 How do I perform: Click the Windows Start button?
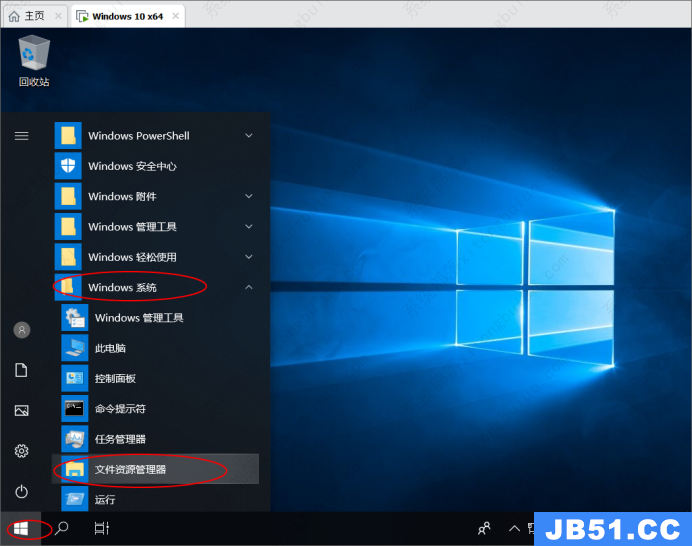(21, 528)
